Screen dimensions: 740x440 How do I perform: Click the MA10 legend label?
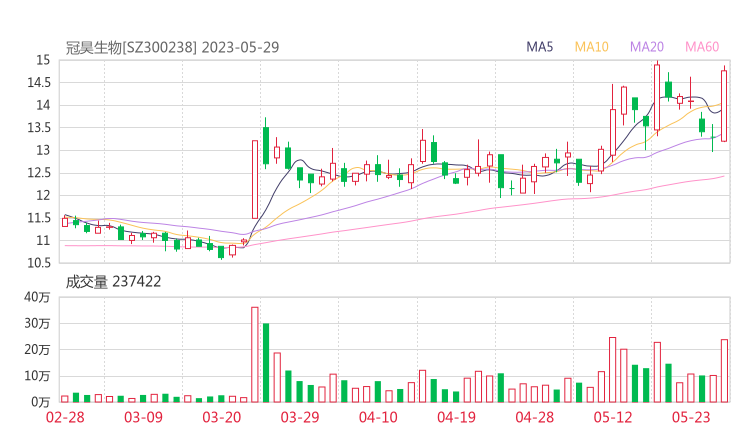point(591,47)
